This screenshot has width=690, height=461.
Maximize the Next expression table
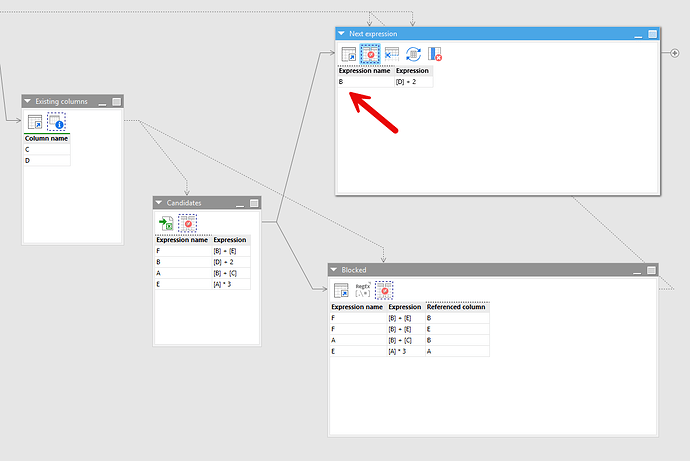[x=653, y=34]
